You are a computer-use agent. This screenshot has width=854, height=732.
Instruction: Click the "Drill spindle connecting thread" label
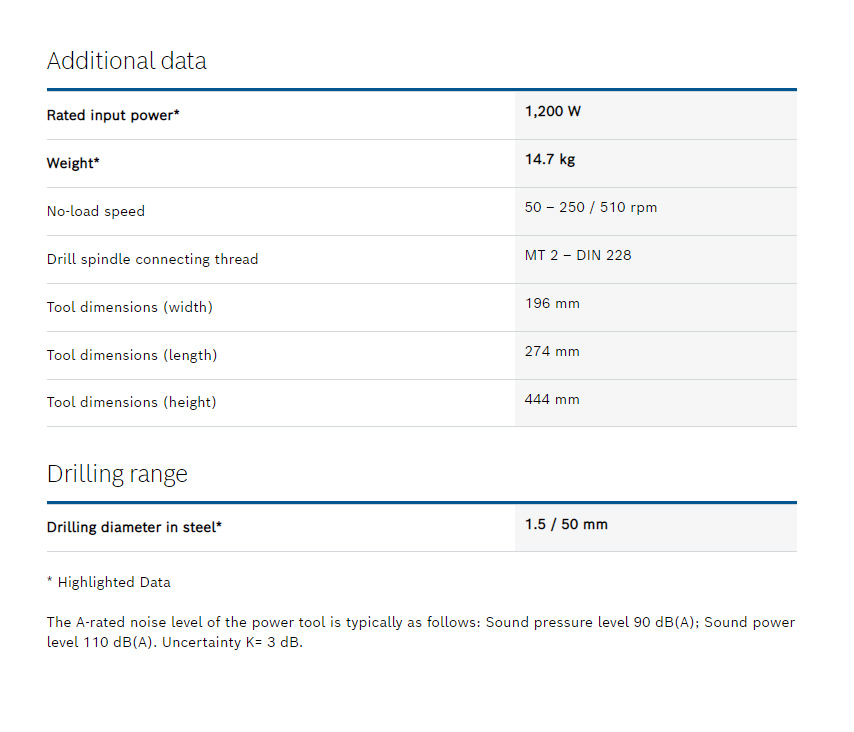click(x=152, y=259)
